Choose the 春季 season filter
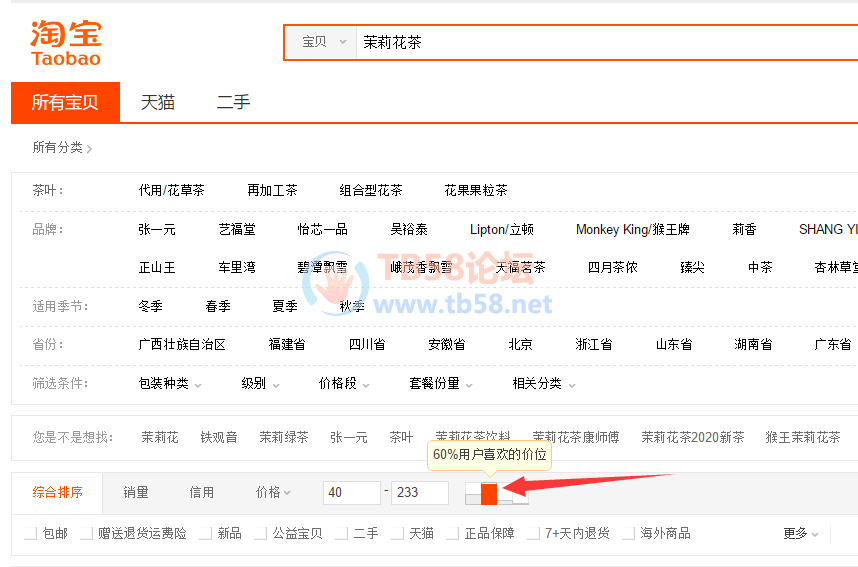Viewport: 858px width, 567px height. (x=218, y=306)
